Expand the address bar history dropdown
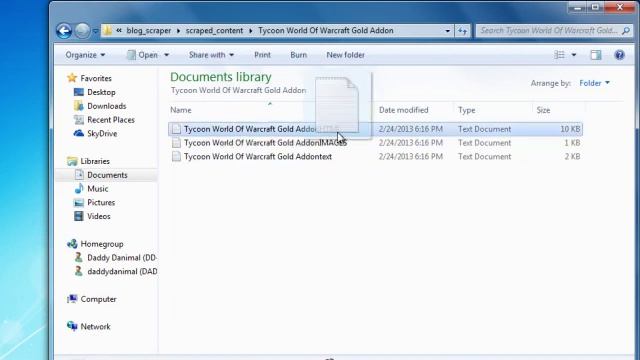 click(447, 31)
